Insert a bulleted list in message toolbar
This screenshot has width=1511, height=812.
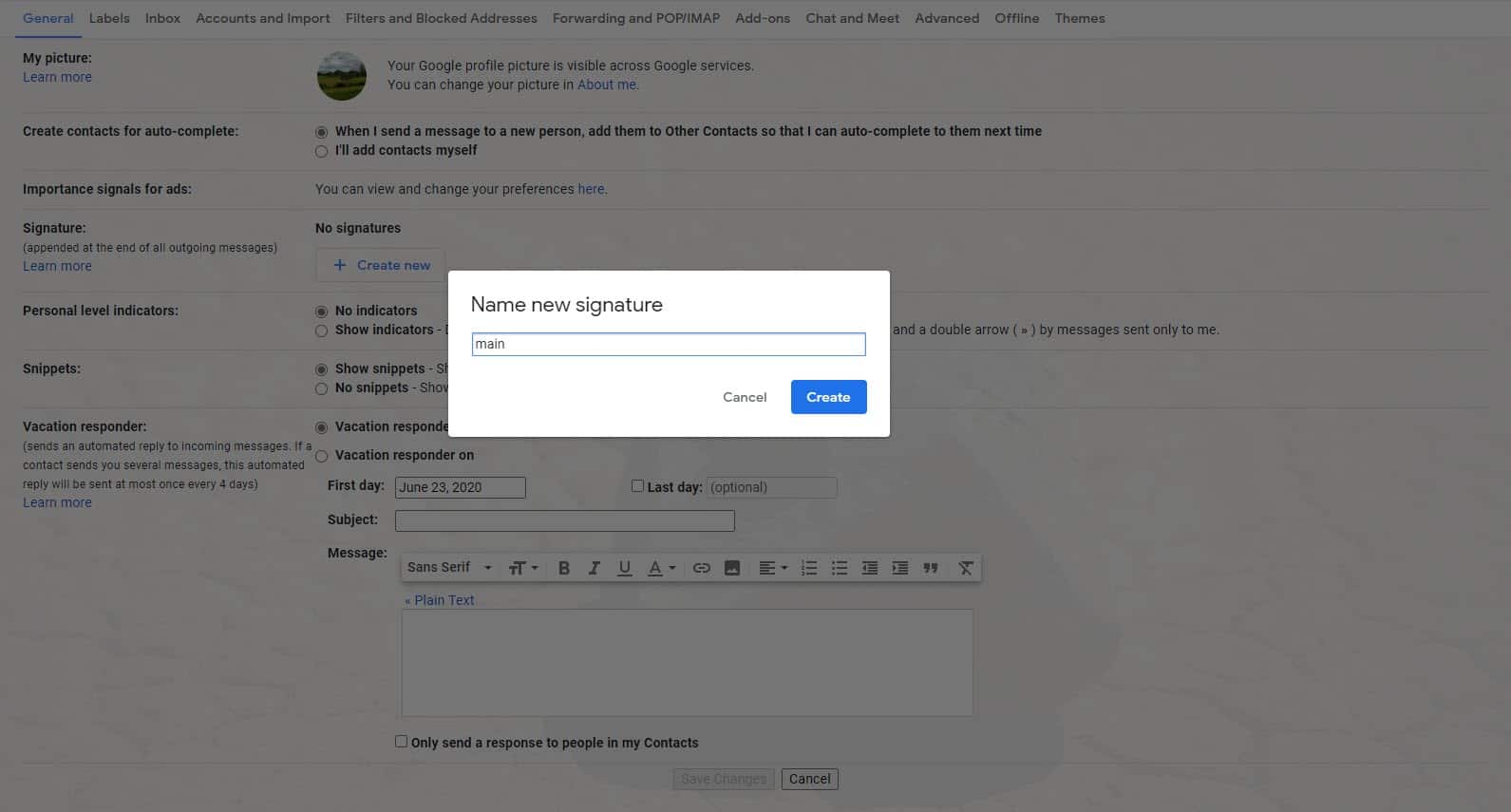pos(840,568)
